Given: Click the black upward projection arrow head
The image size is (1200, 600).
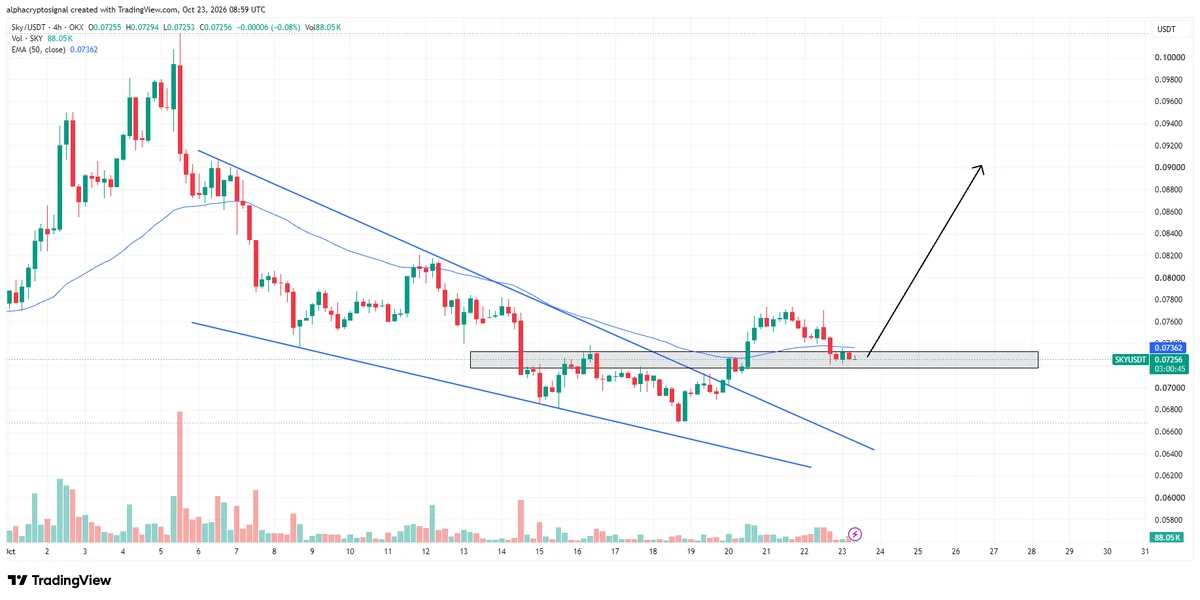Looking at the screenshot, I should 981,171.
